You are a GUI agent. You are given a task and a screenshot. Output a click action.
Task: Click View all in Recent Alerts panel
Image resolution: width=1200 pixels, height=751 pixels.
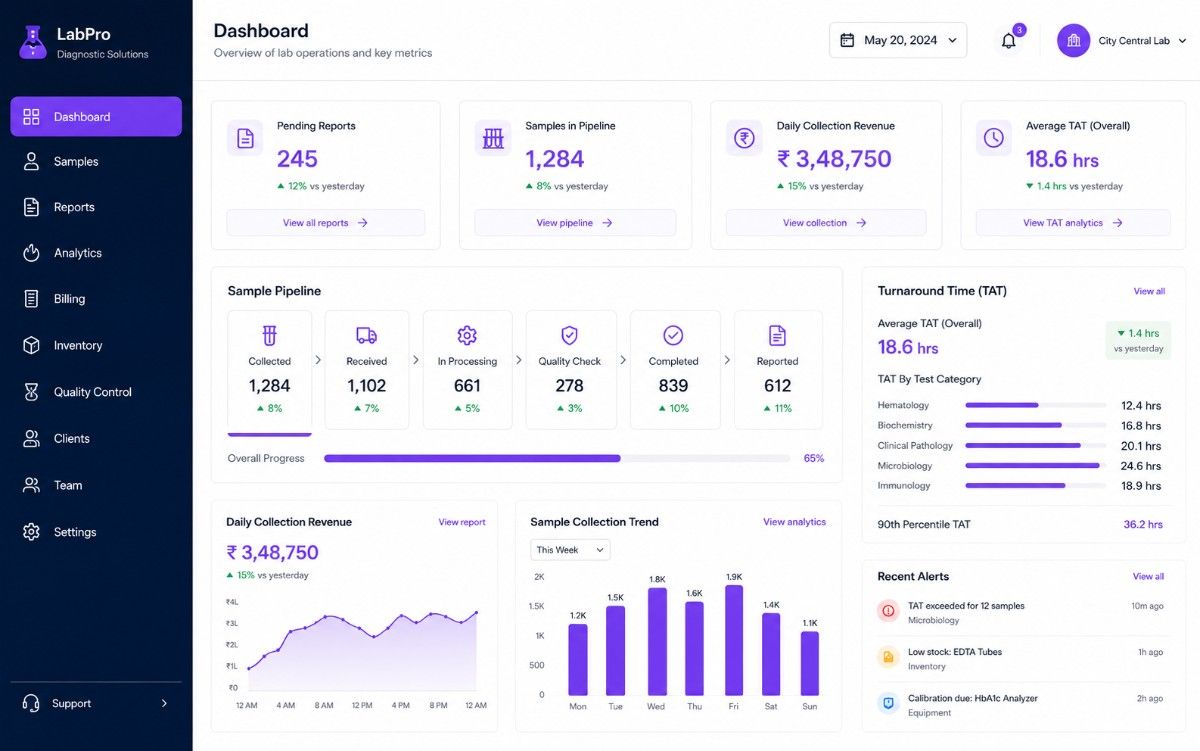[x=1148, y=576]
